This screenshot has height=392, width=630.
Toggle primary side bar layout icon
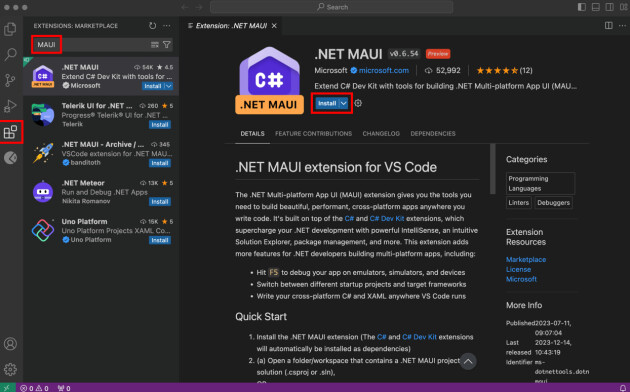(x=581, y=7)
